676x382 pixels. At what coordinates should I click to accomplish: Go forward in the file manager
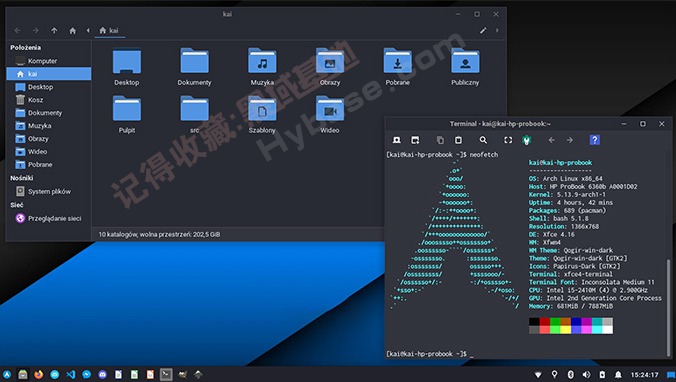[36, 31]
